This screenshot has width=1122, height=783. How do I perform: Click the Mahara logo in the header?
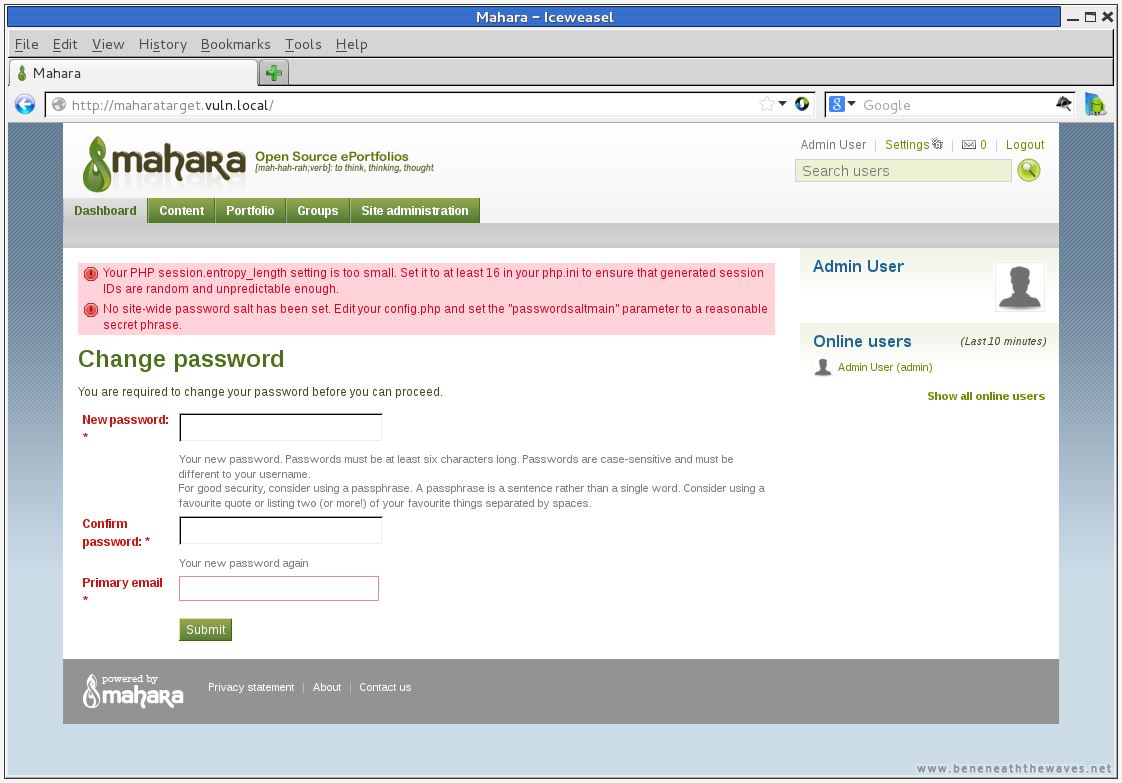[x=165, y=163]
